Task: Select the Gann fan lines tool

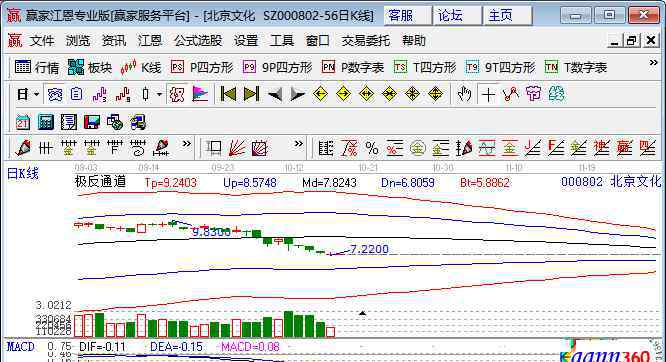Action: click(237, 148)
